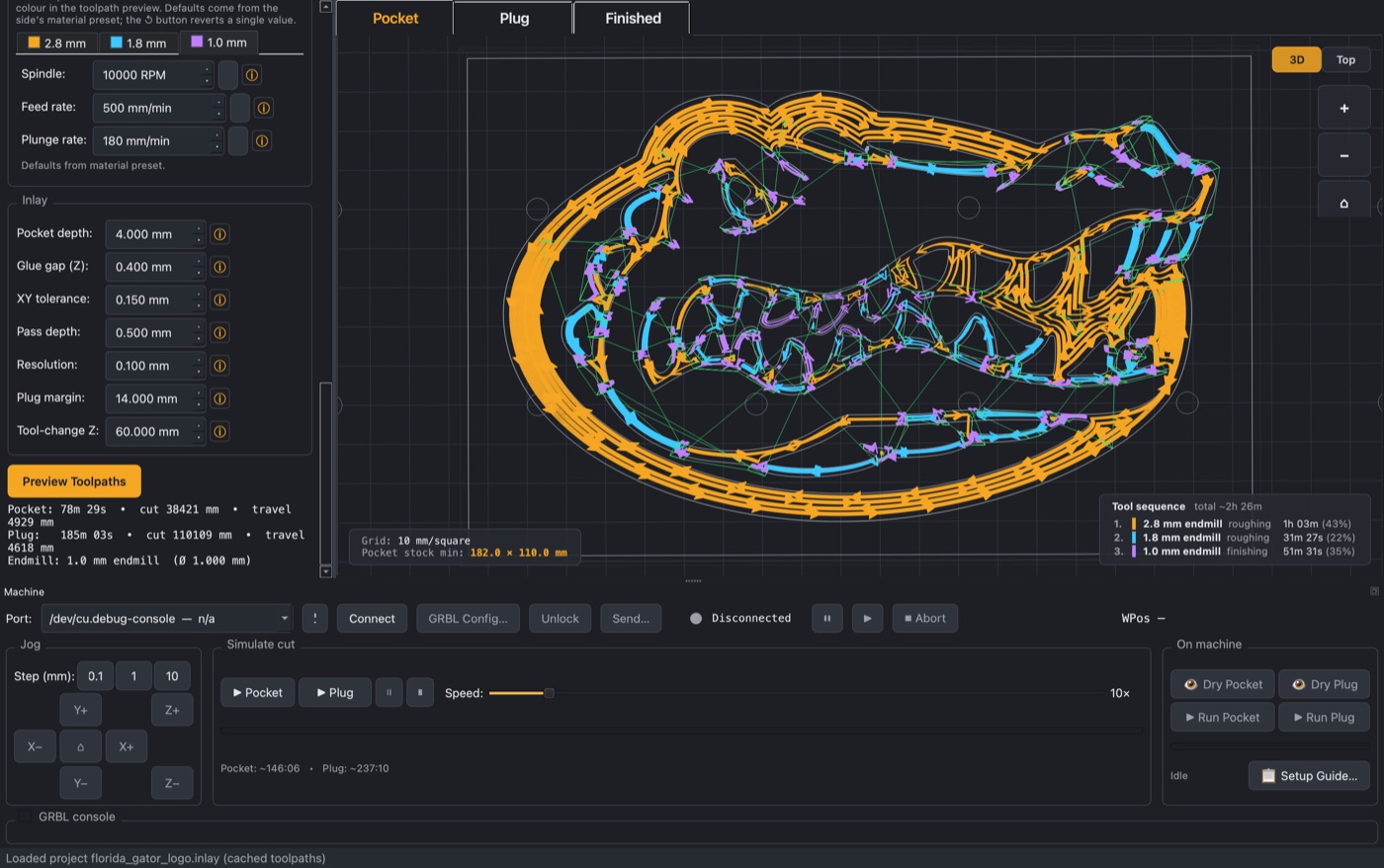Resume the machine job with play button
The image size is (1384, 868).
[867, 619]
